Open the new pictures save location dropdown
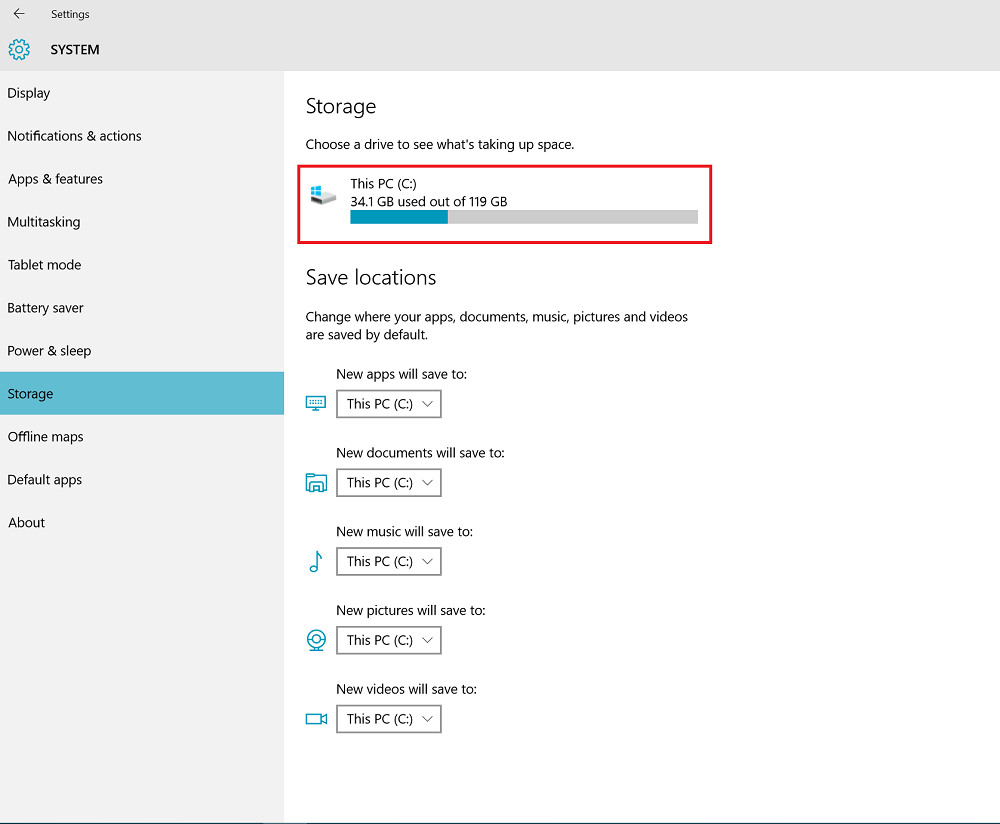This screenshot has height=824, width=1000. 389,640
